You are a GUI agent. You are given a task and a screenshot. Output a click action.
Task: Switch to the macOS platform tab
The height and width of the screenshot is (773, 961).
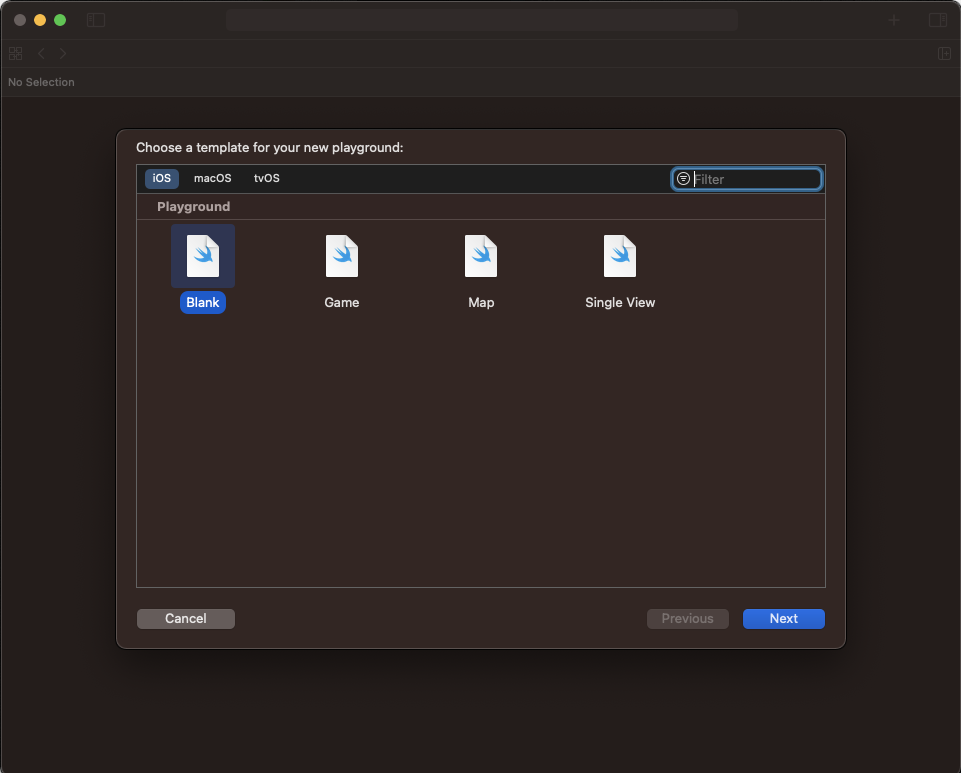pyautogui.click(x=213, y=178)
